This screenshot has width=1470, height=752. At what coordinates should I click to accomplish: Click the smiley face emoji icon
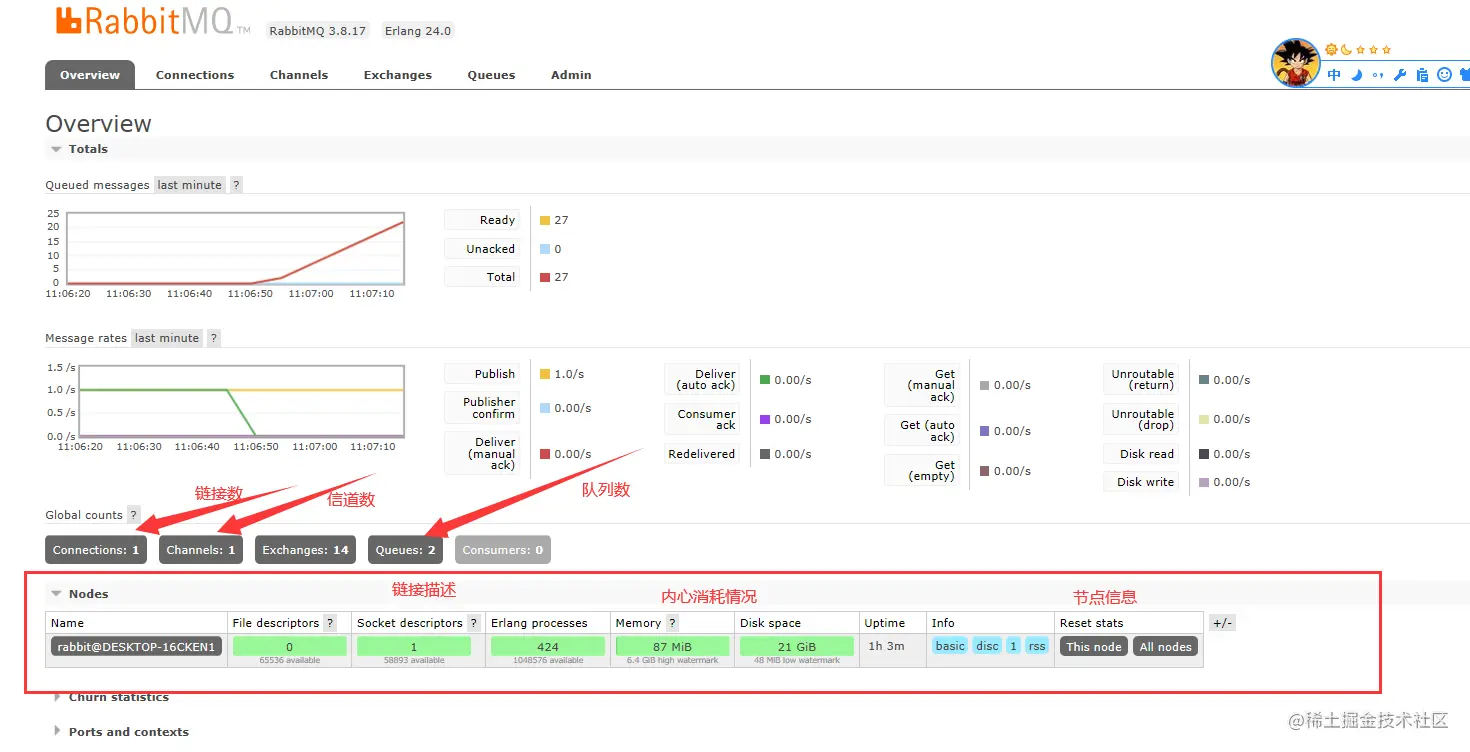1444,75
